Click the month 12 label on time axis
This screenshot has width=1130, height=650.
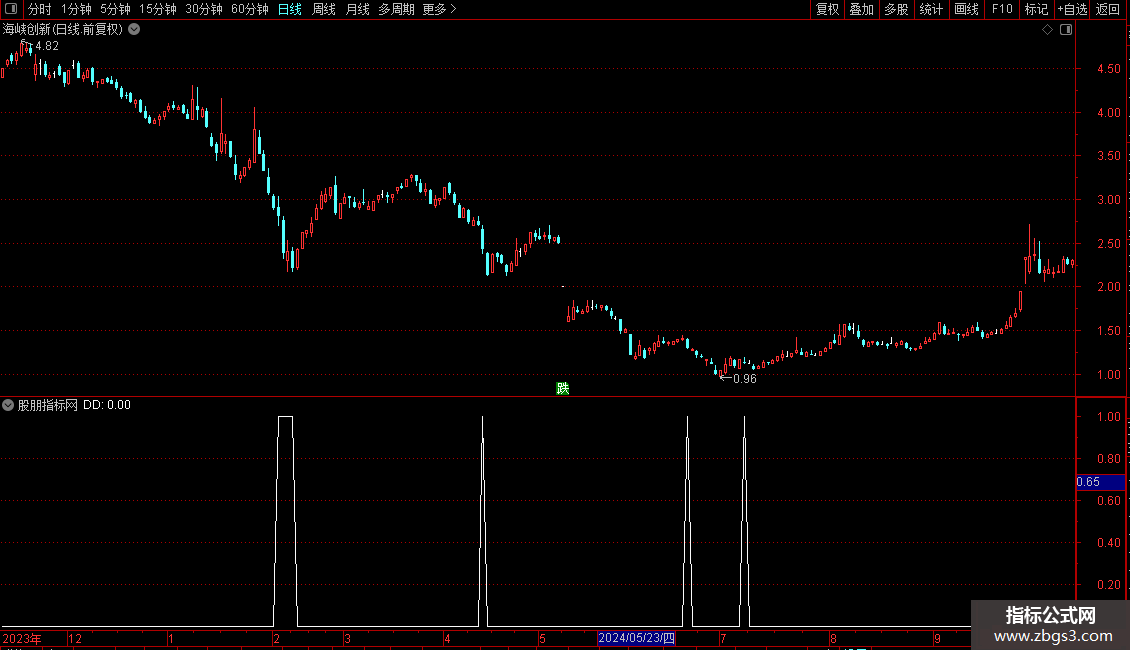click(75, 638)
